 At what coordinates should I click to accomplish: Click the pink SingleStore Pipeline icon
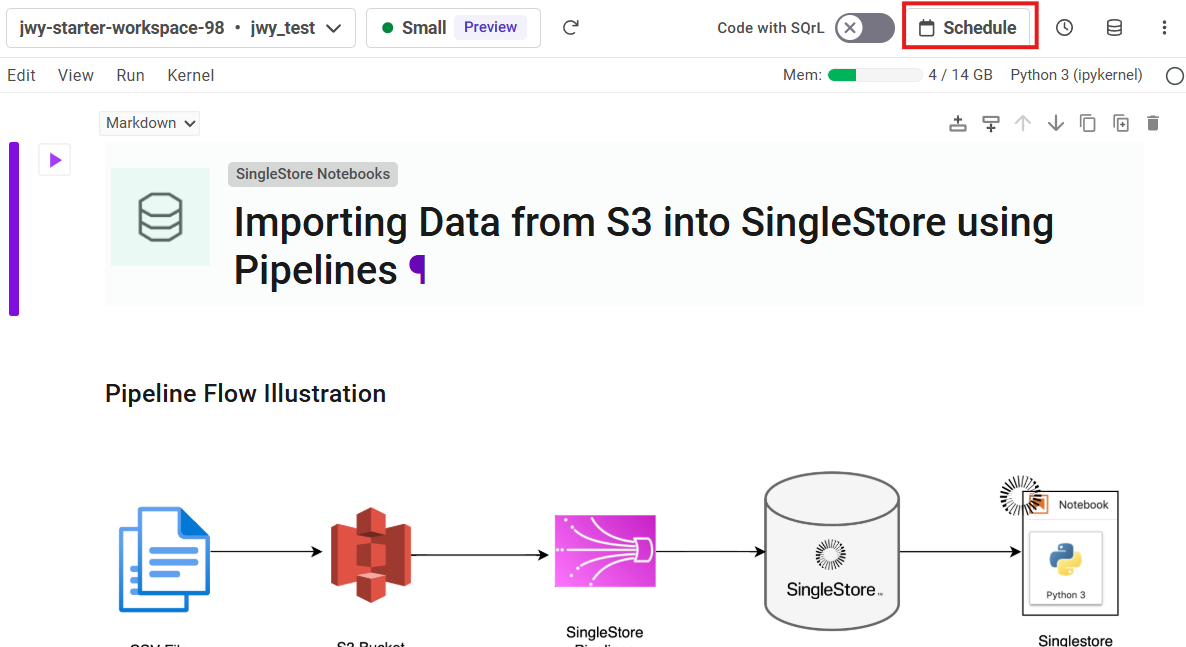pyautogui.click(x=605, y=551)
